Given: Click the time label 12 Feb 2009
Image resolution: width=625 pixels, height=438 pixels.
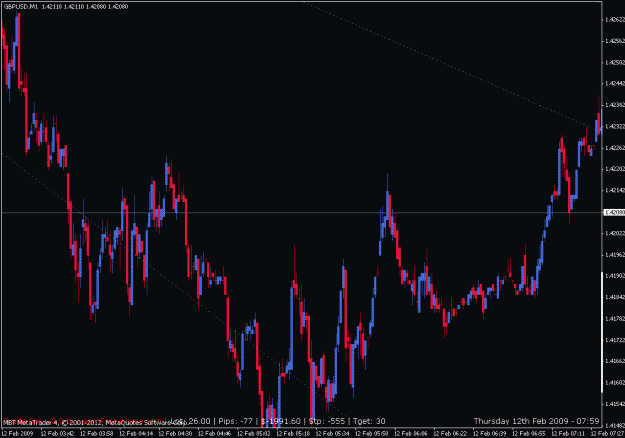Looking at the screenshot, I should tap(18, 434).
